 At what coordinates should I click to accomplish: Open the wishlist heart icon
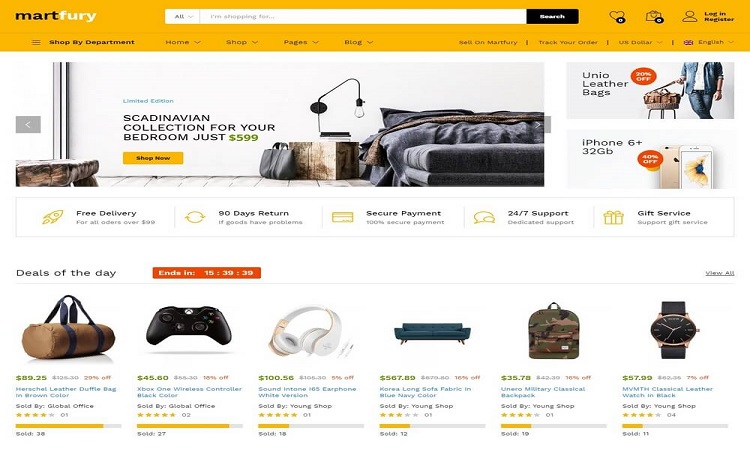(x=617, y=16)
